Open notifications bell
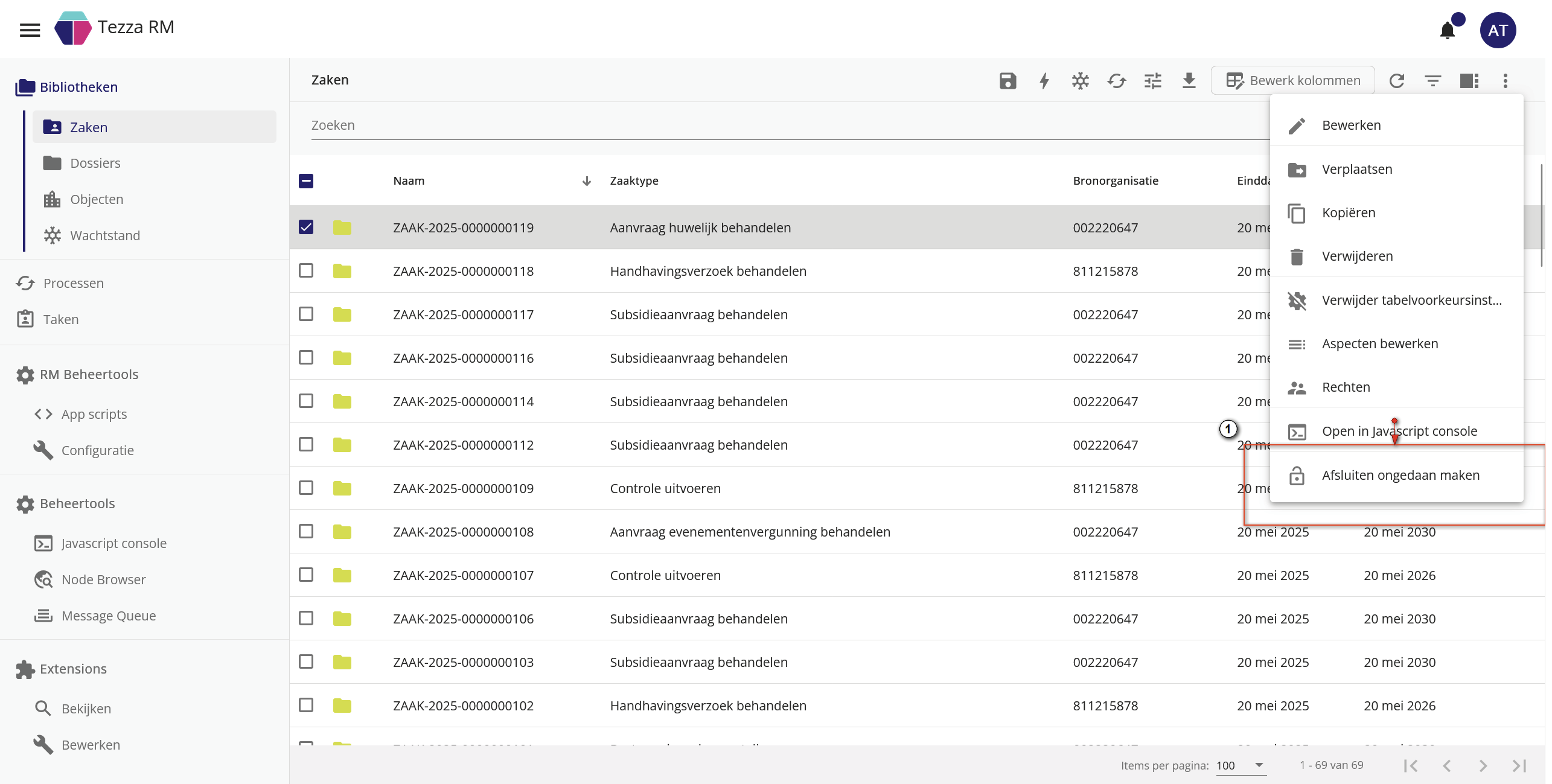The width and height of the screenshot is (1552, 784). pos(1447,30)
